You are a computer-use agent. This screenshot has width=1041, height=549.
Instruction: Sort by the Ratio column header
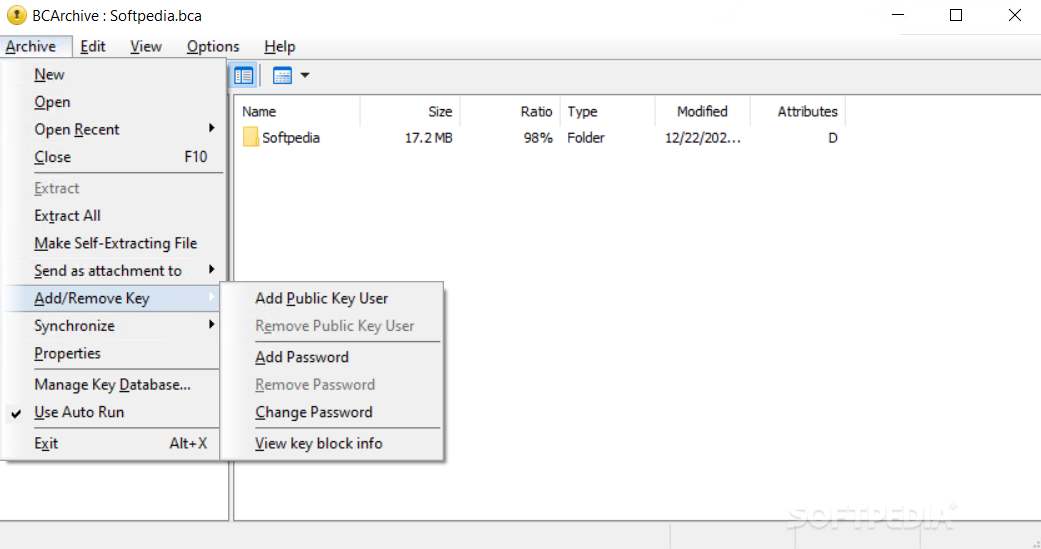[510, 112]
